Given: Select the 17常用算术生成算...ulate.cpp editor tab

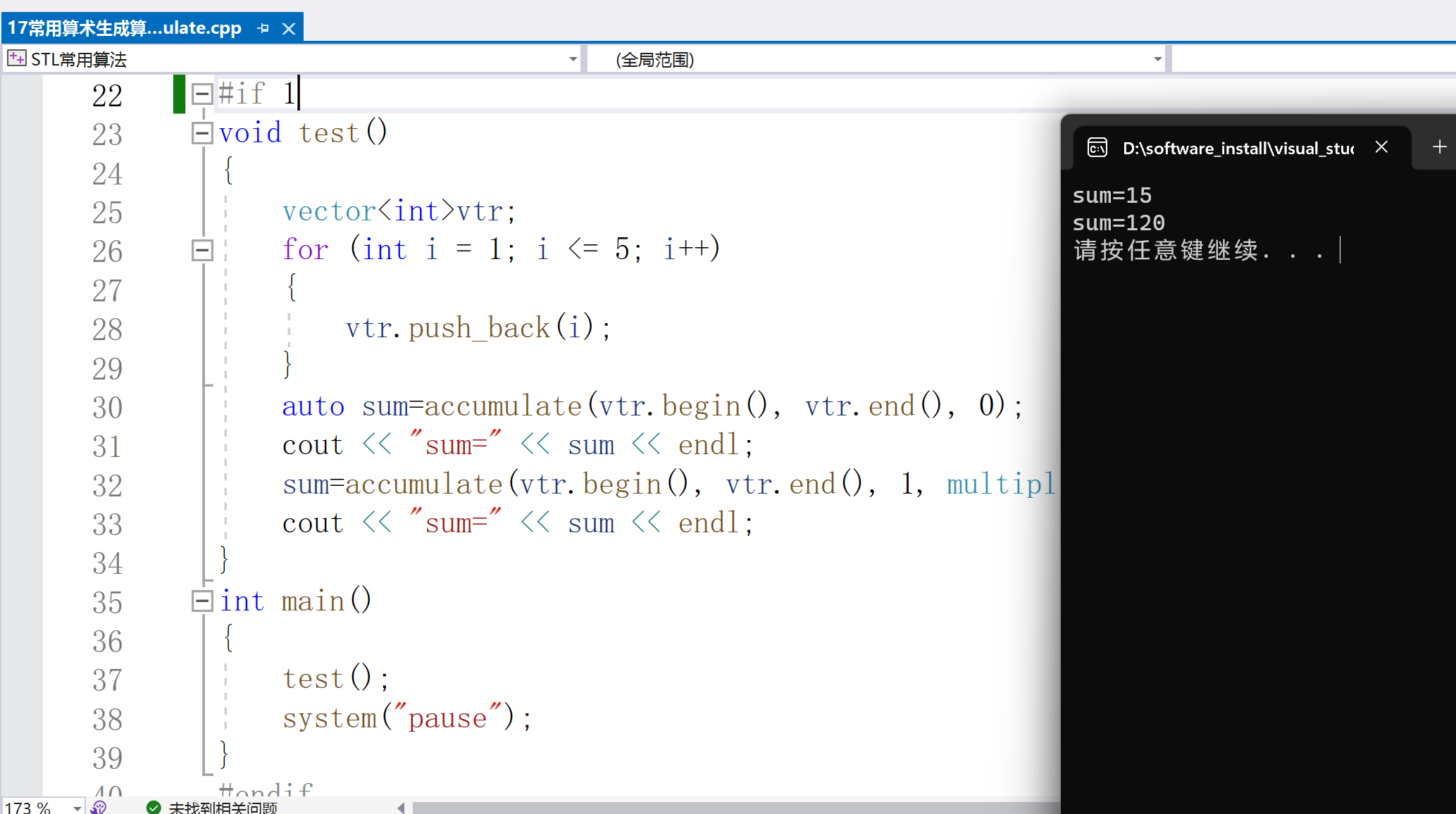Looking at the screenshot, I should click(x=120, y=28).
